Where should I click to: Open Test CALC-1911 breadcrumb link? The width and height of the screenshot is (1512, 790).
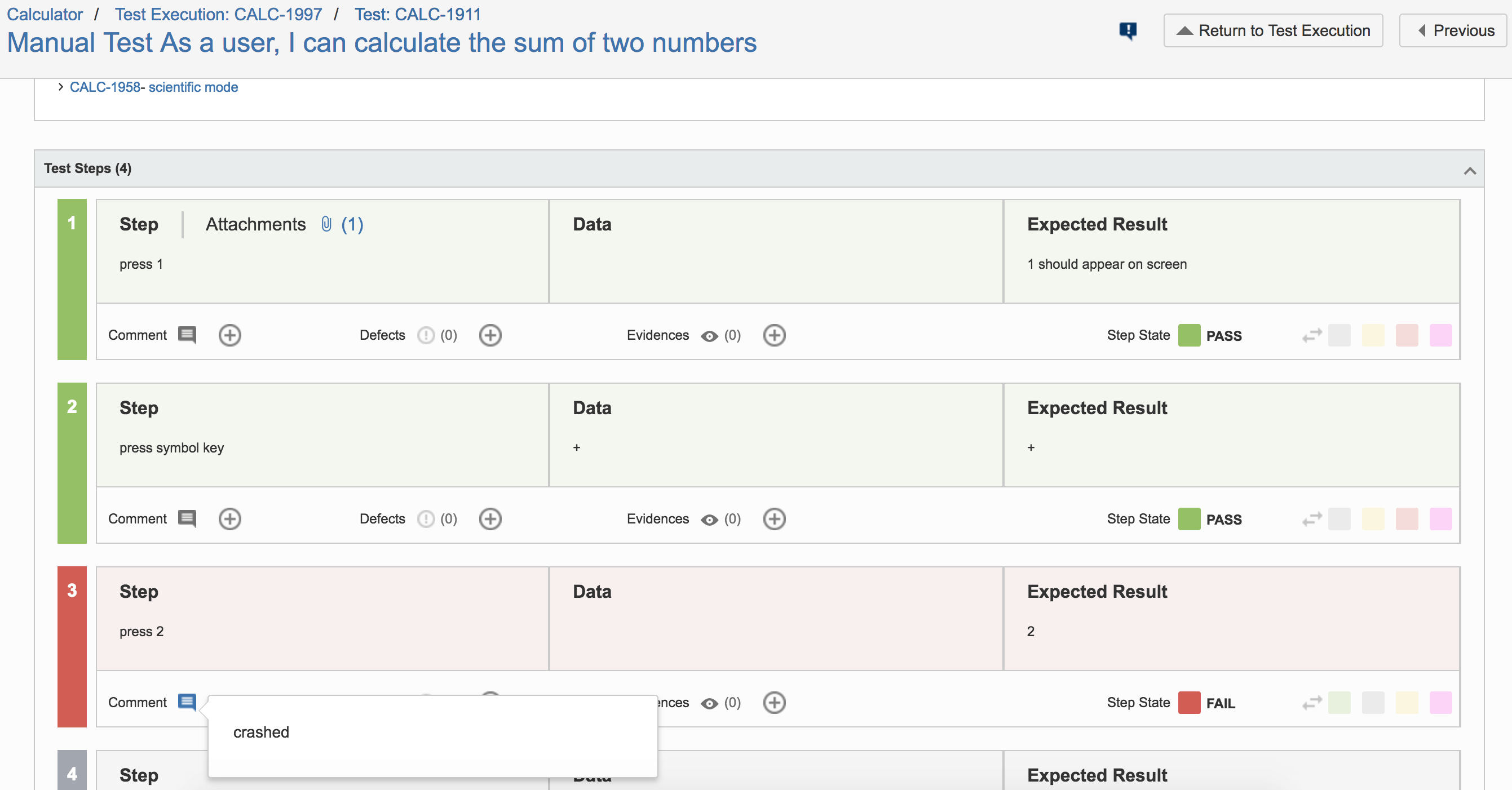click(x=417, y=14)
